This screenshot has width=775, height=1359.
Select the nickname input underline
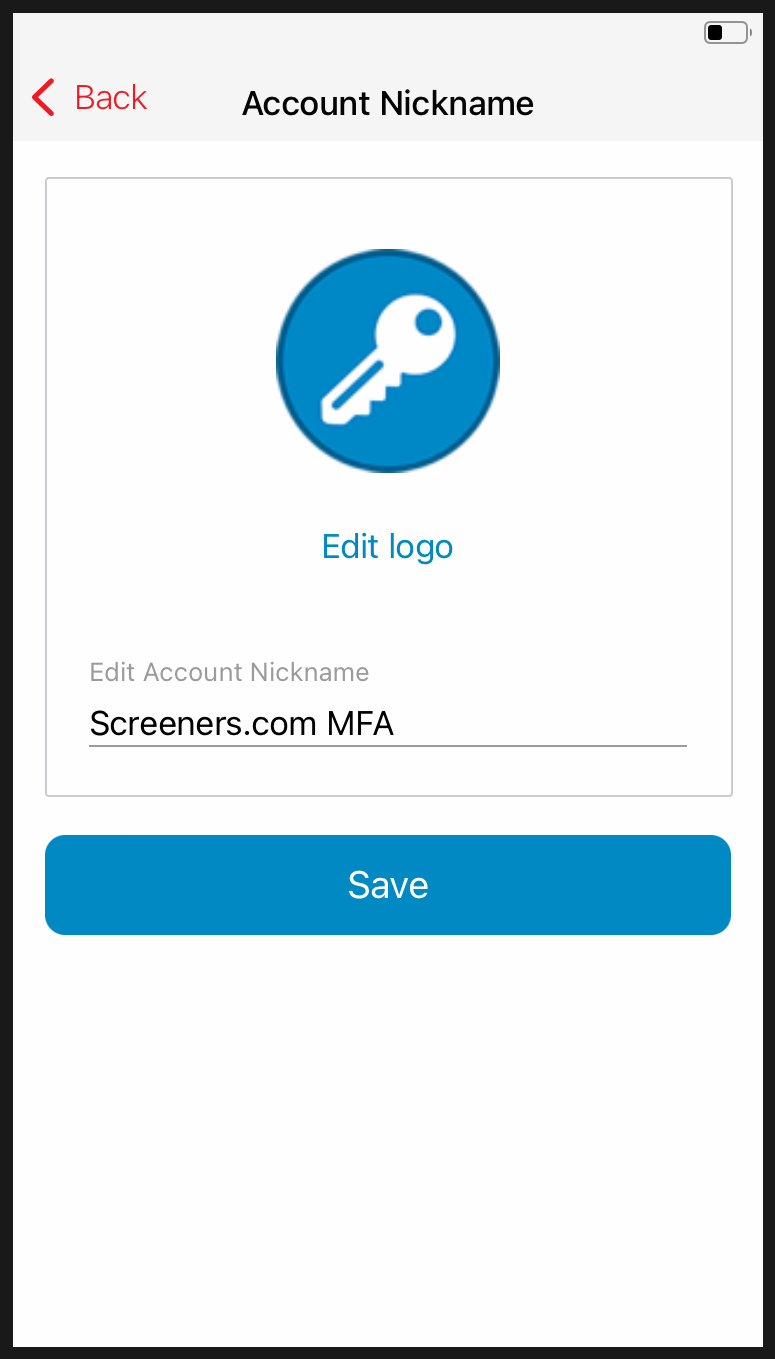click(x=387, y=746)
